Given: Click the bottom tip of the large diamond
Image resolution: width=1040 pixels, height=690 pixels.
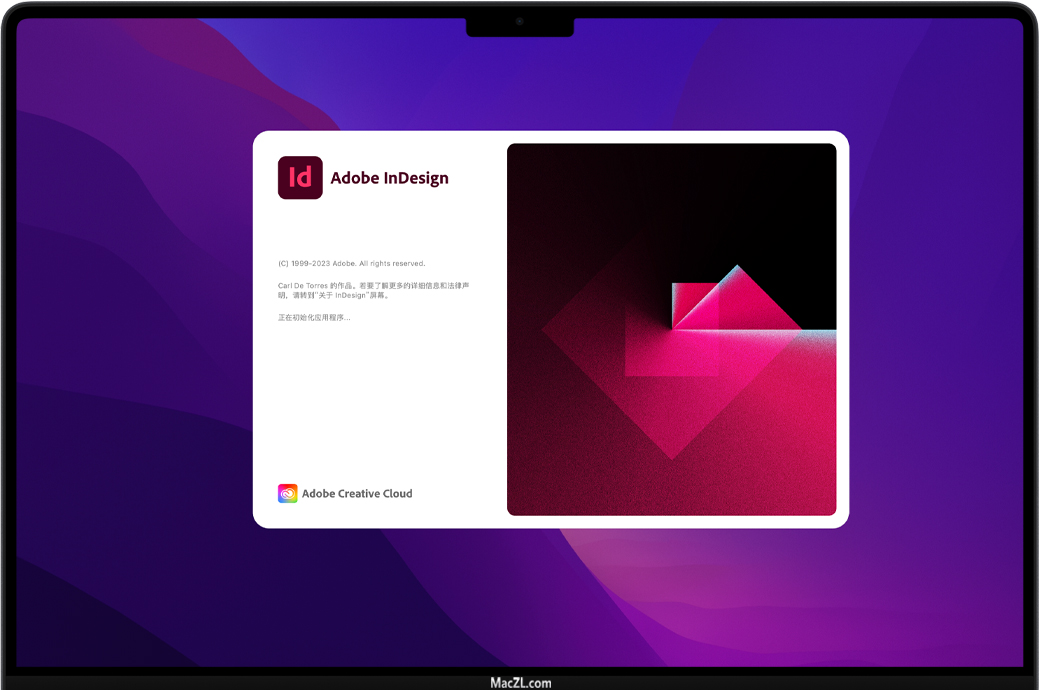Looking at the screenshot, I should (672, 458).
